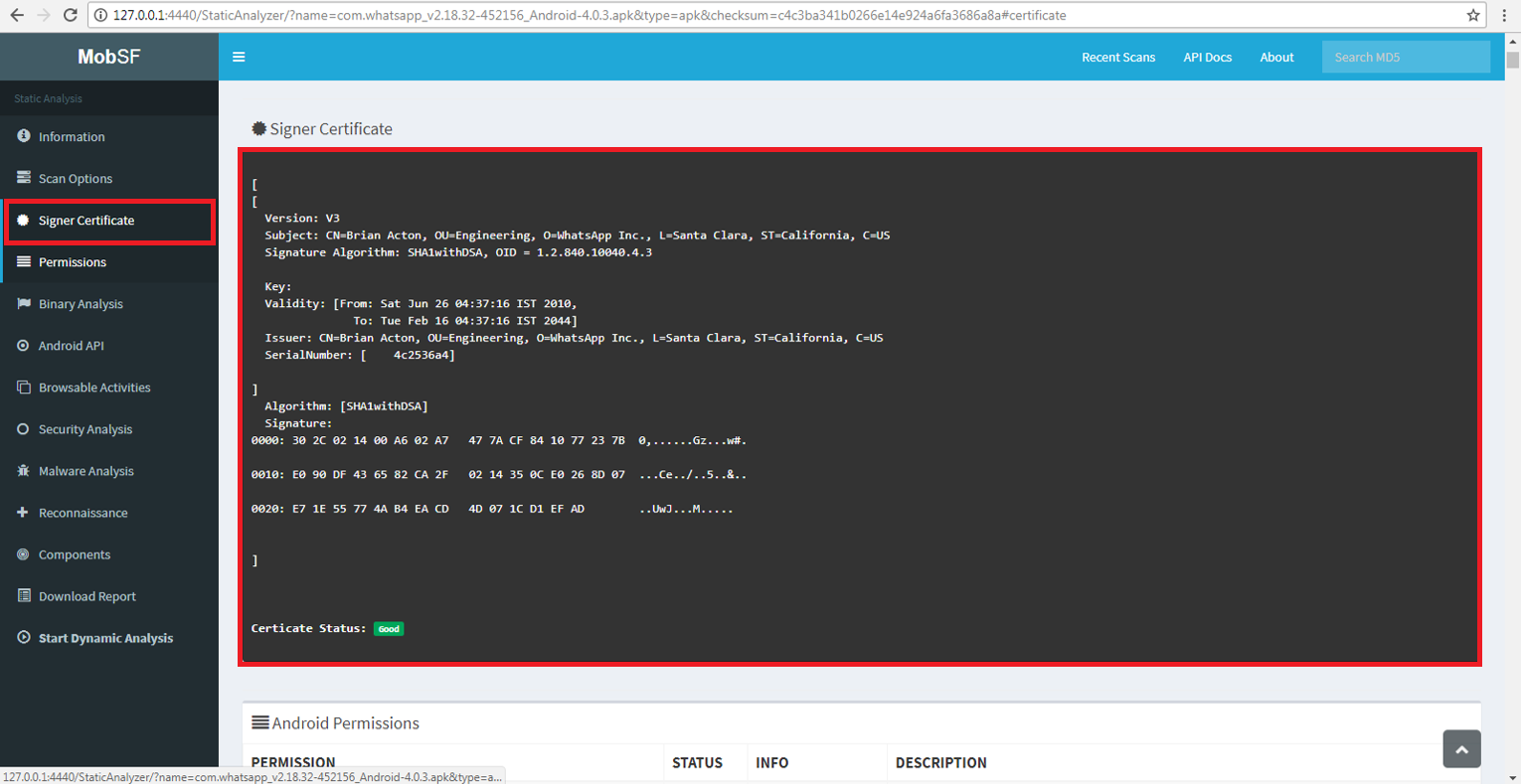Viewport: 1521px width, 784px height.
Task: Click the SerialNumber 4c2536a4 line
Action: coord(360,355)
